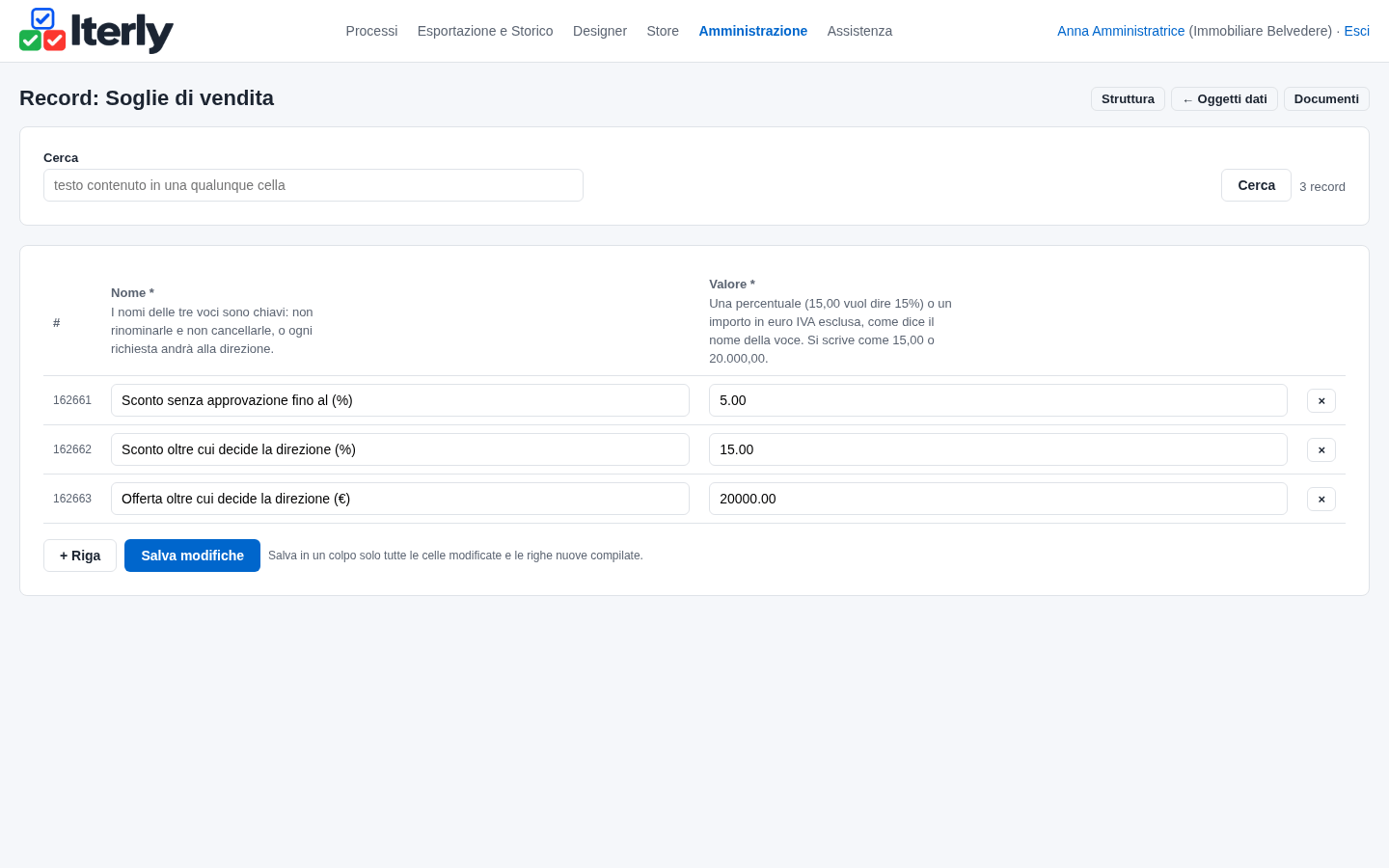Click the '#' column header
Screen dimensions: 1389x868
pos(57,323)
